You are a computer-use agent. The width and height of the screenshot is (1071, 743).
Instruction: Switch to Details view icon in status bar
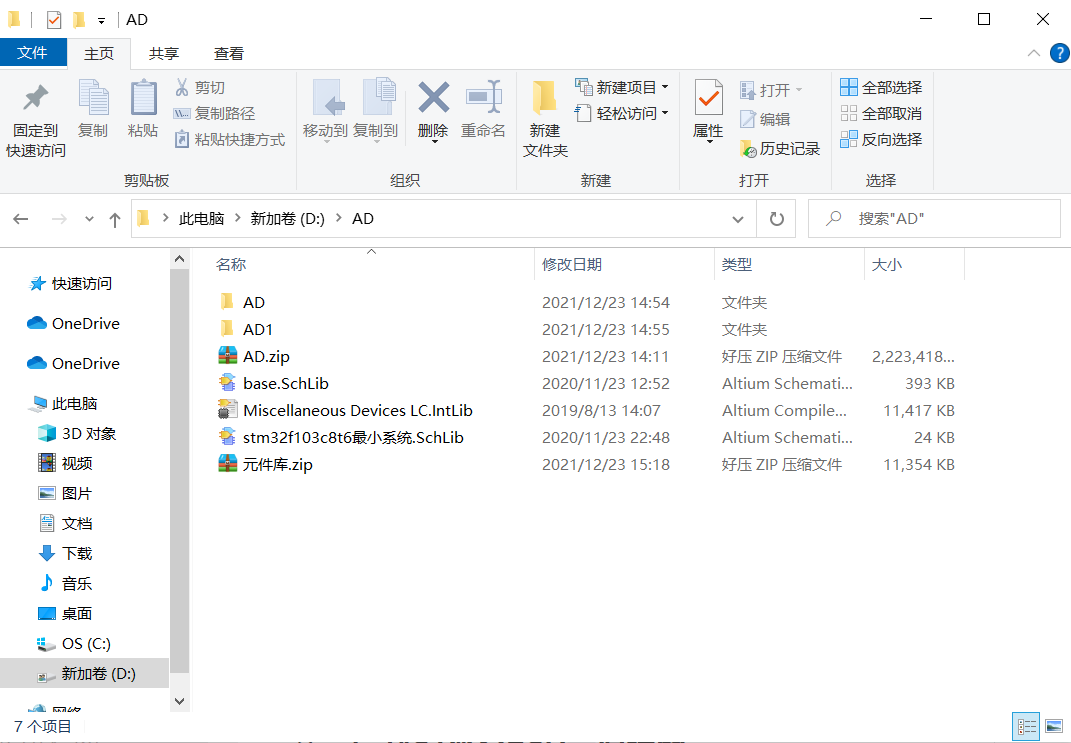click(x=1026, y=727)
